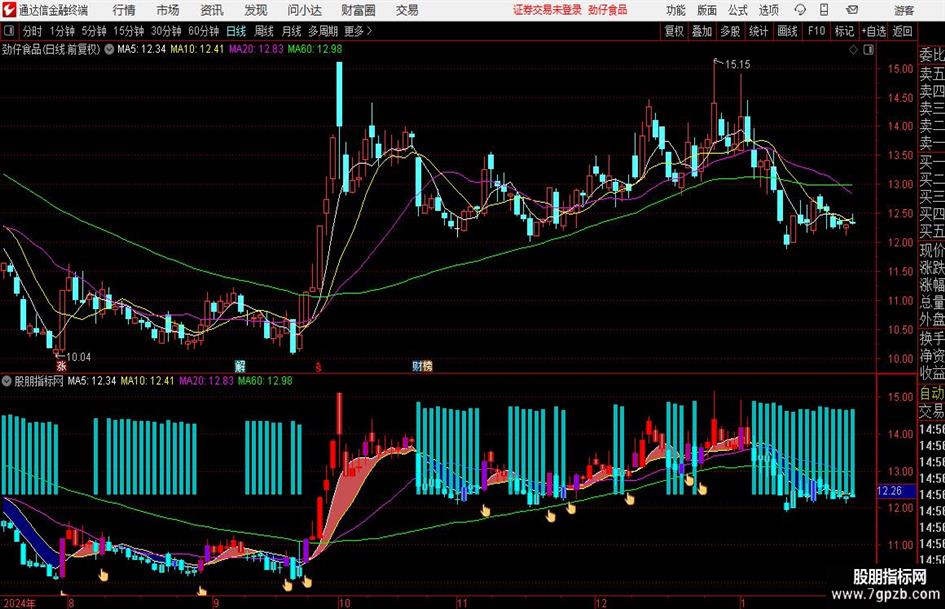
Task: Click the 游客 user label
Action: [903, 10]
